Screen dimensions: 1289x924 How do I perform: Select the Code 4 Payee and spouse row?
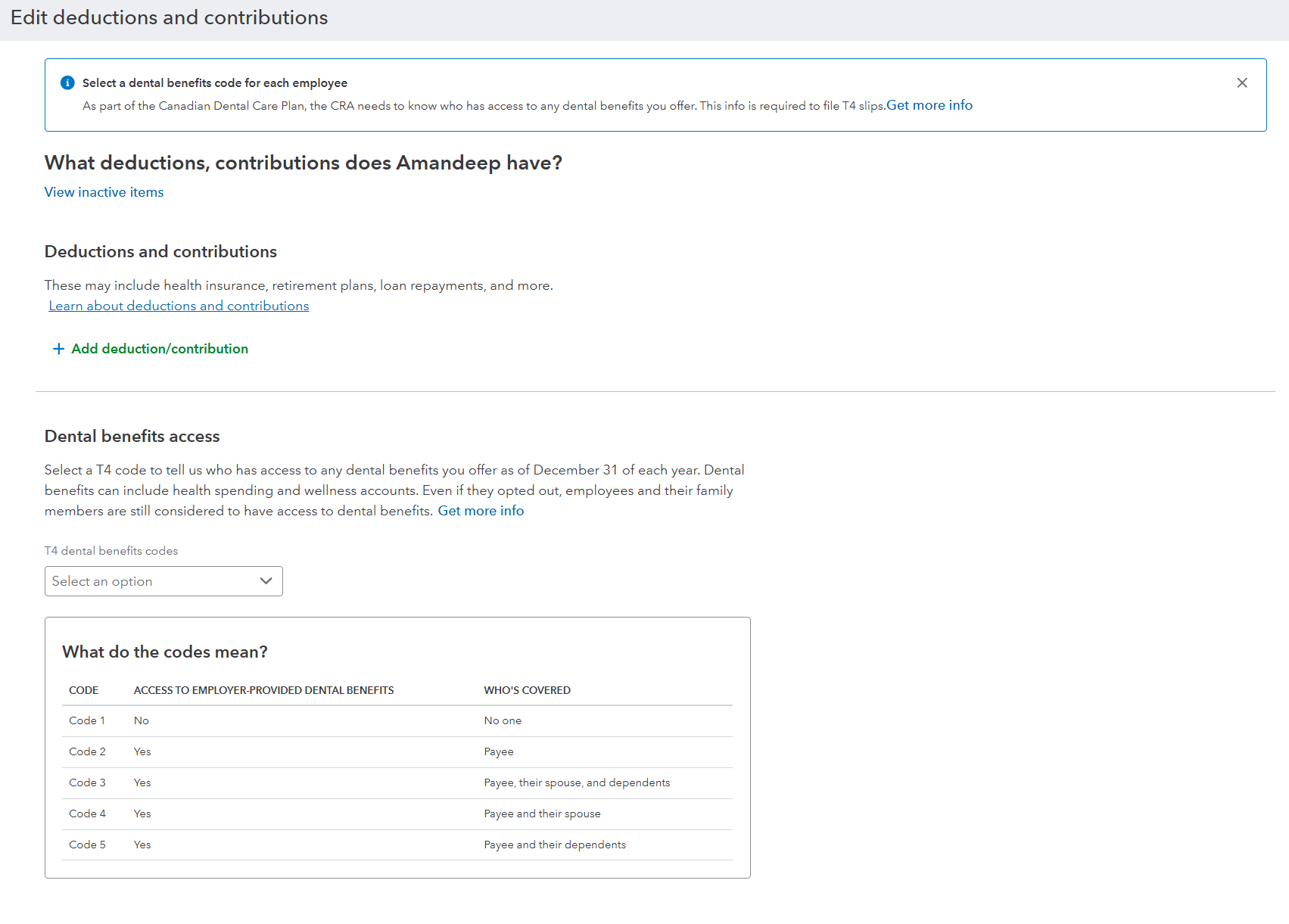point(397,814)
